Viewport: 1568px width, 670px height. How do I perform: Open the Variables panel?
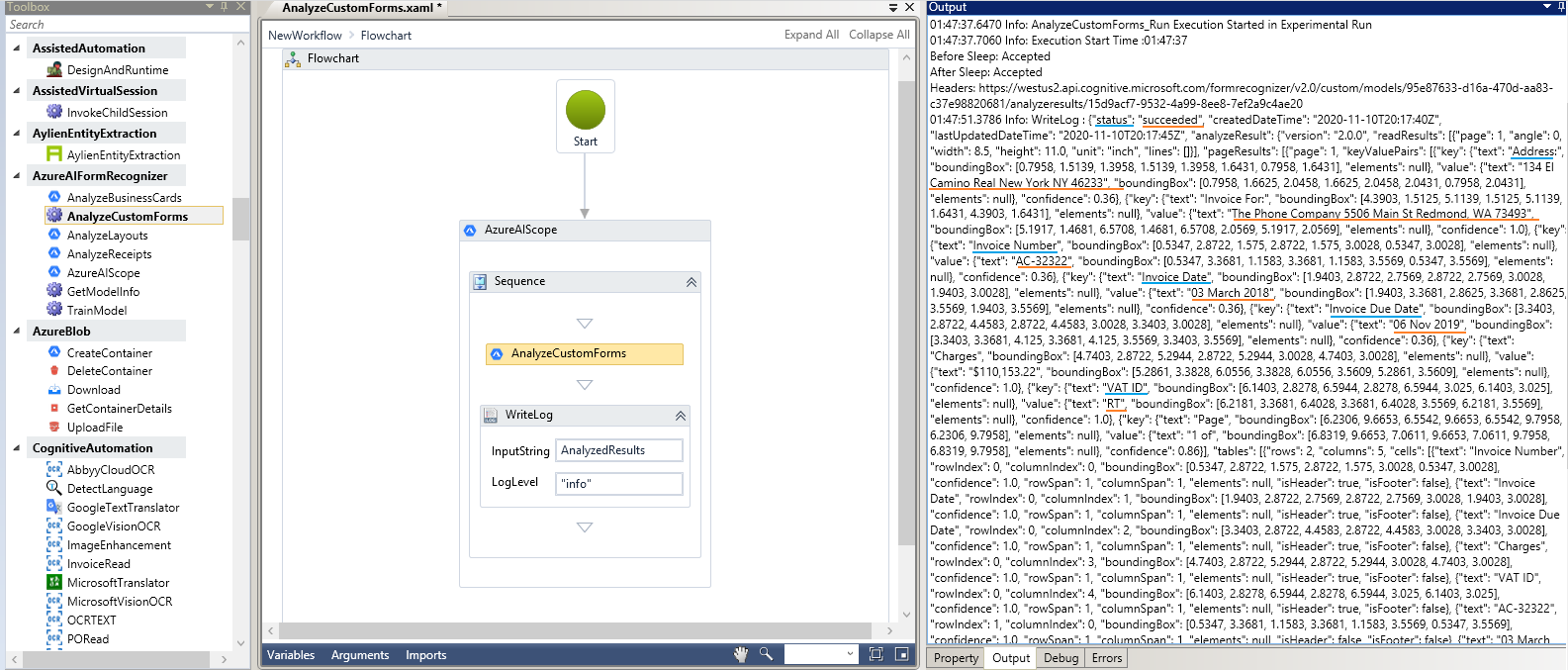291,655
